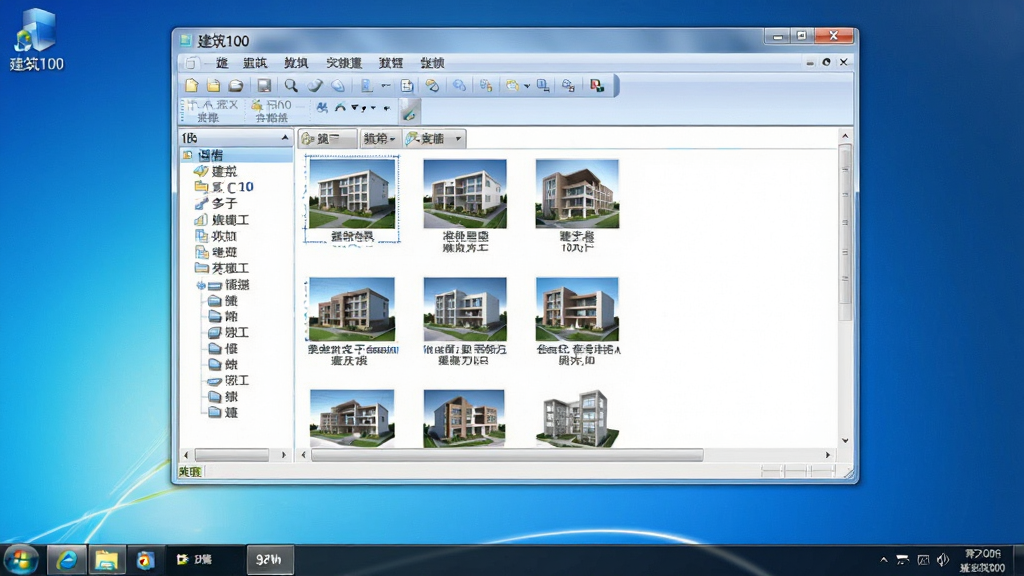Image resolution: width=1024 pixels, height=576 pixels.
Task: Collapse the left panel header arrow
Action: (285, 138)
